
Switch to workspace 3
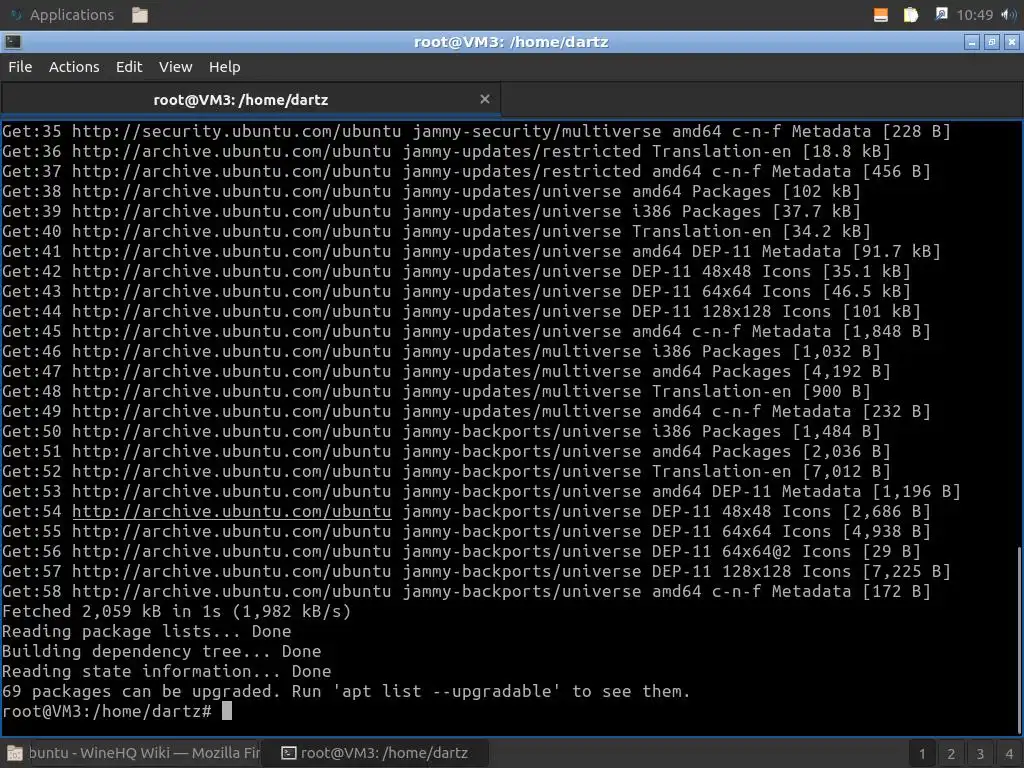[980, 754]
